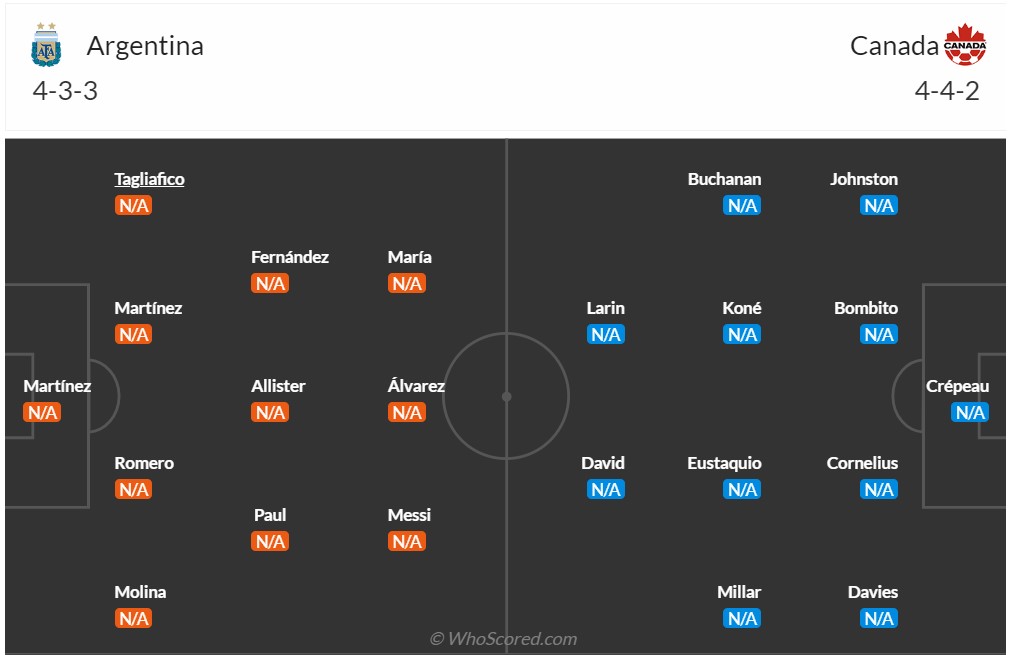Click the Canada maple leaf crest
Image resolution: width=1009 pixels, height=655 pixels.
964,46
